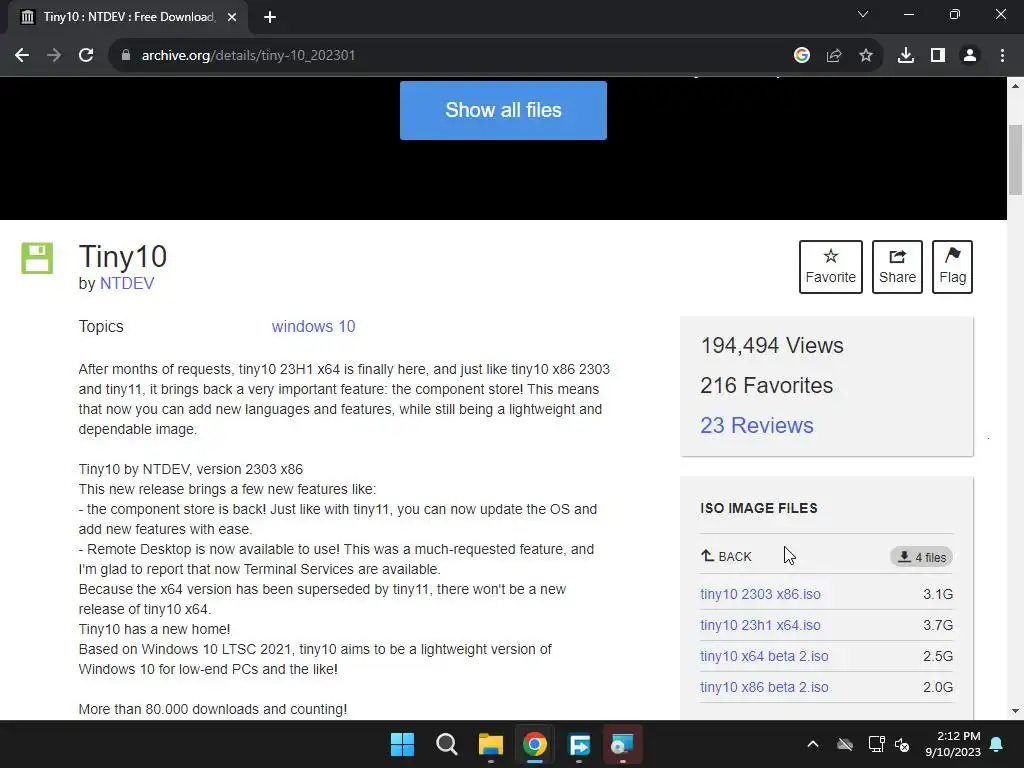The image size is (1024, 768).
Task: Open File Explorer from taskbar
Action: pos(490,744)
